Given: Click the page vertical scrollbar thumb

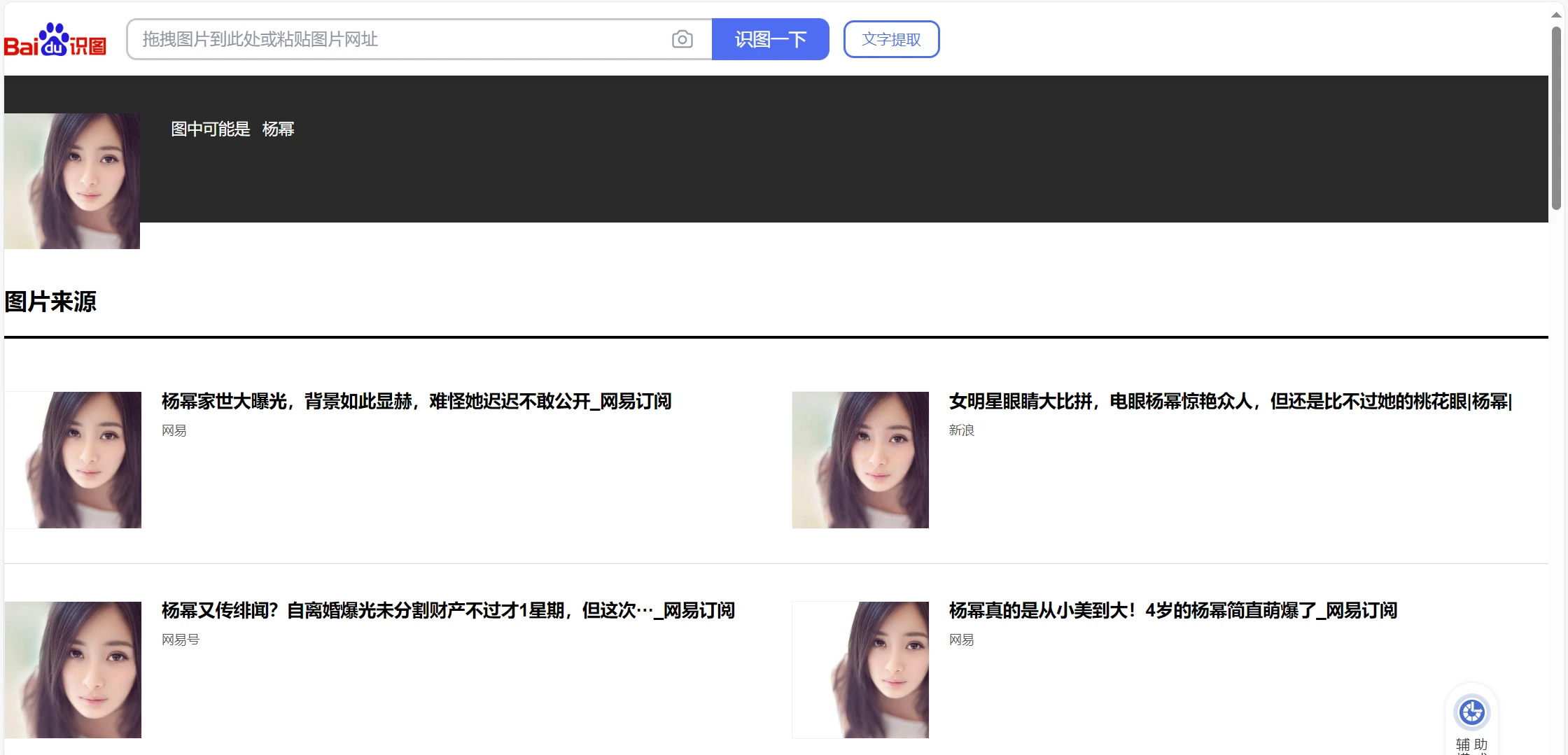Looking at the screenshot, I should 1556,118.
